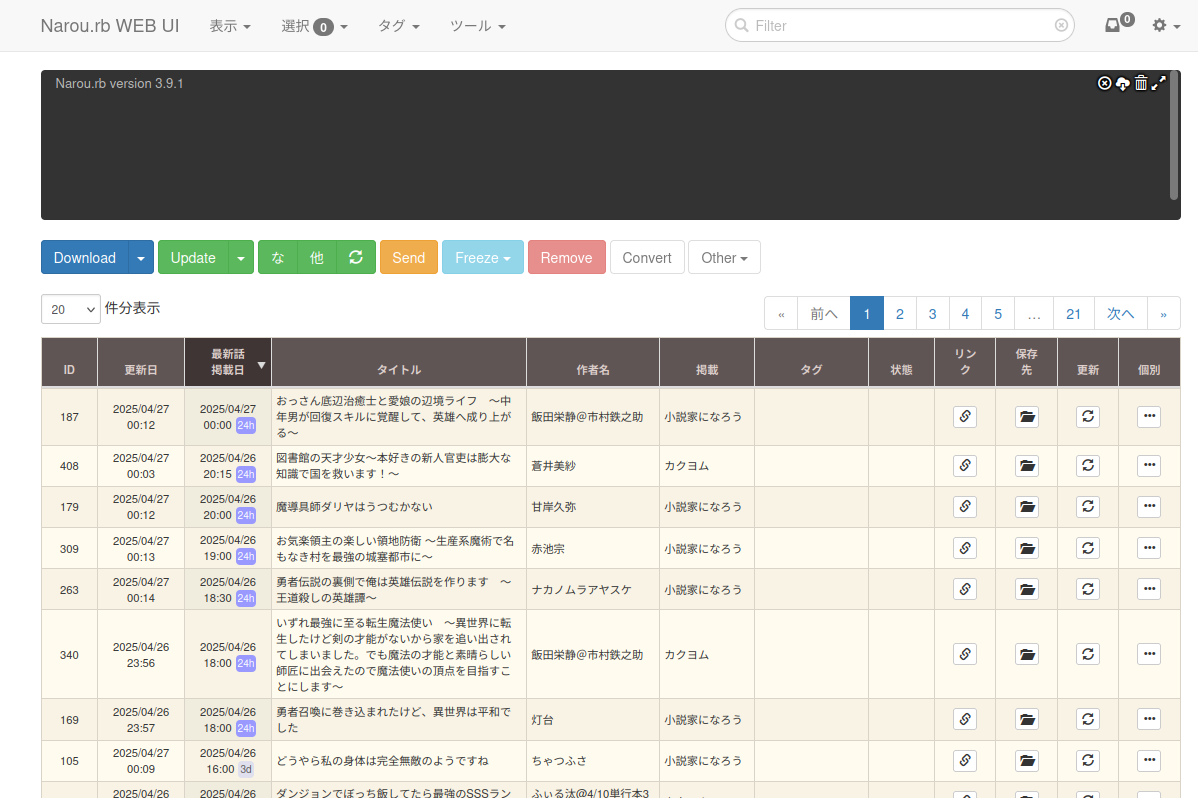The width and height of the screenshot is (1198, 798).
Task: Open the link icon for novel ID 187
Action: [x=964, y=416]
